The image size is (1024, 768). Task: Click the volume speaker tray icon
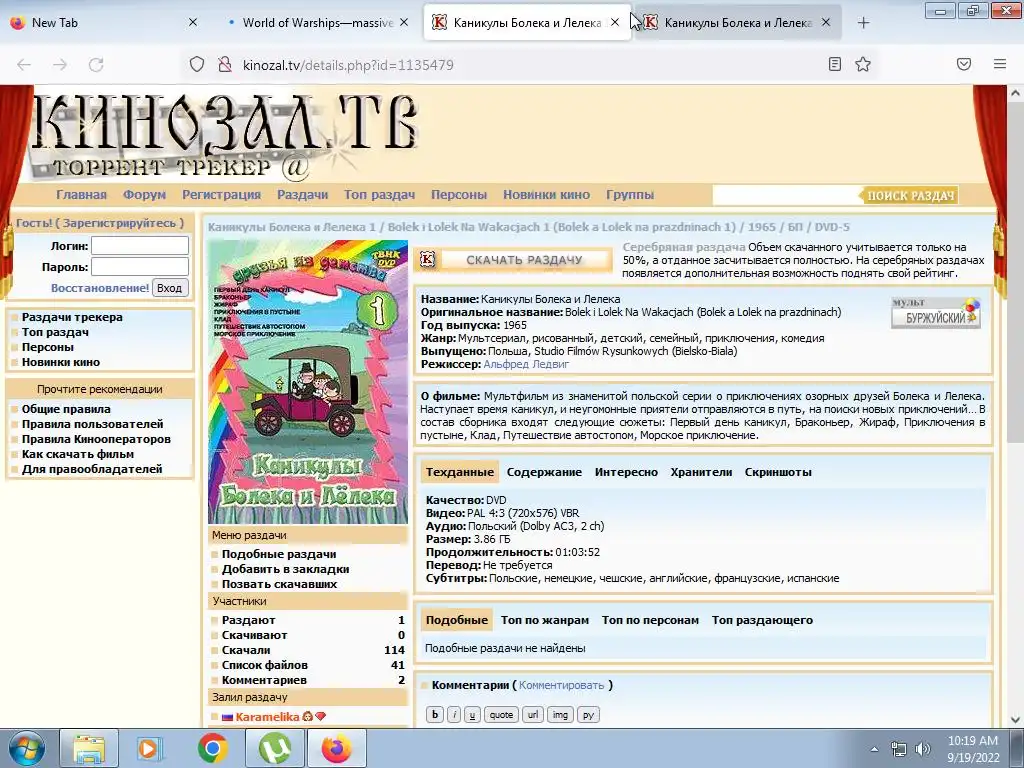click(923, 749)
